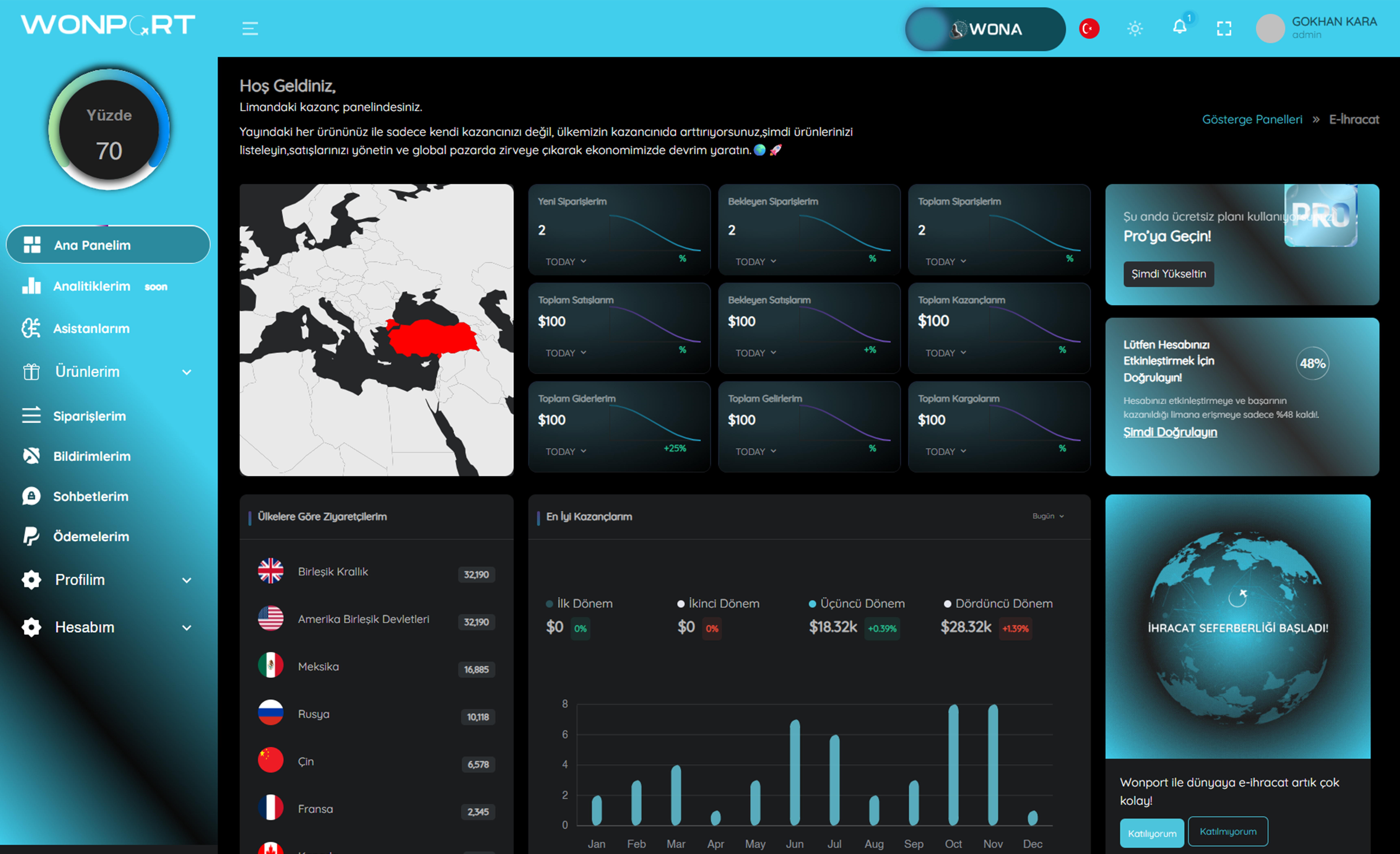Image resolution: width=1400 pixels, height=854 pixels.
Task: Open the notification bell in the header
Action: click(x=1179, y=27)
